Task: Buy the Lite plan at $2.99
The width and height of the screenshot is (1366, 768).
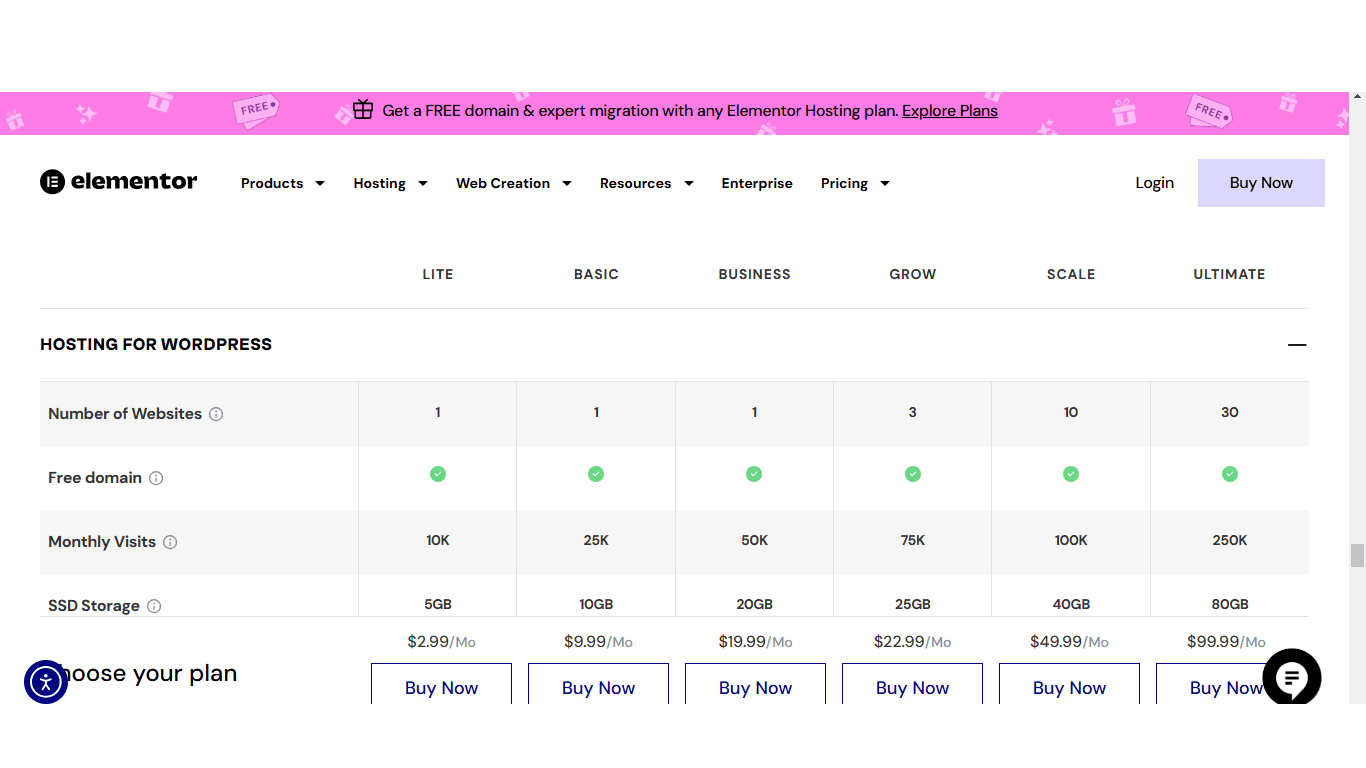Action: [441, 684]
